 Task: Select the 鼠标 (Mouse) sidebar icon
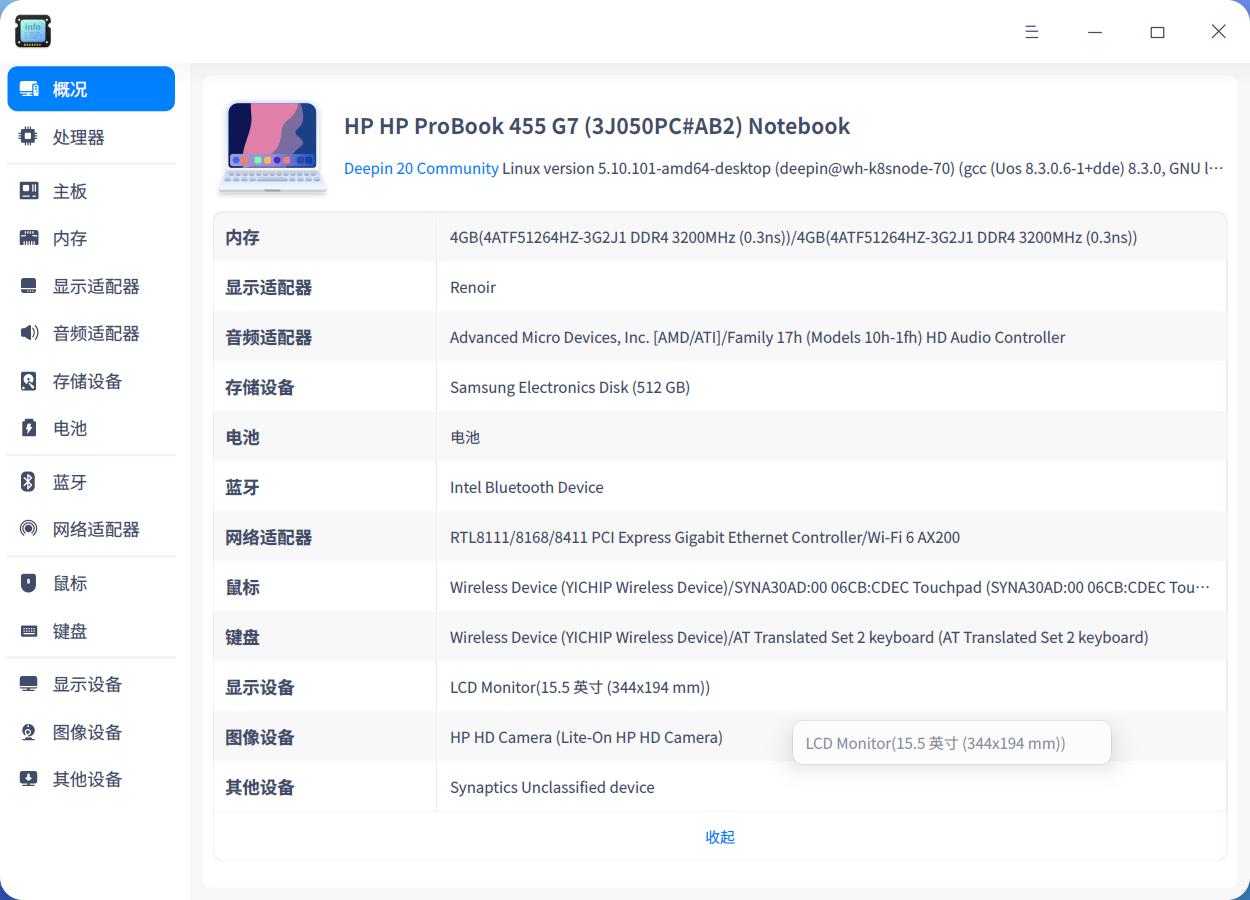[29, 583]
